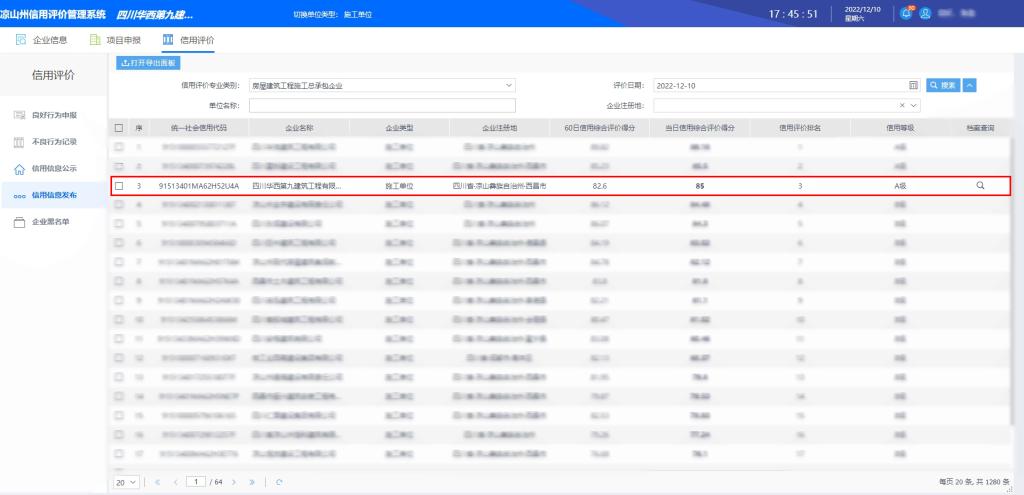Screen dimensions: 1024x495
Task: Check the row 17 checkbox
Action: pyautogui.click(x=119, y=453)
